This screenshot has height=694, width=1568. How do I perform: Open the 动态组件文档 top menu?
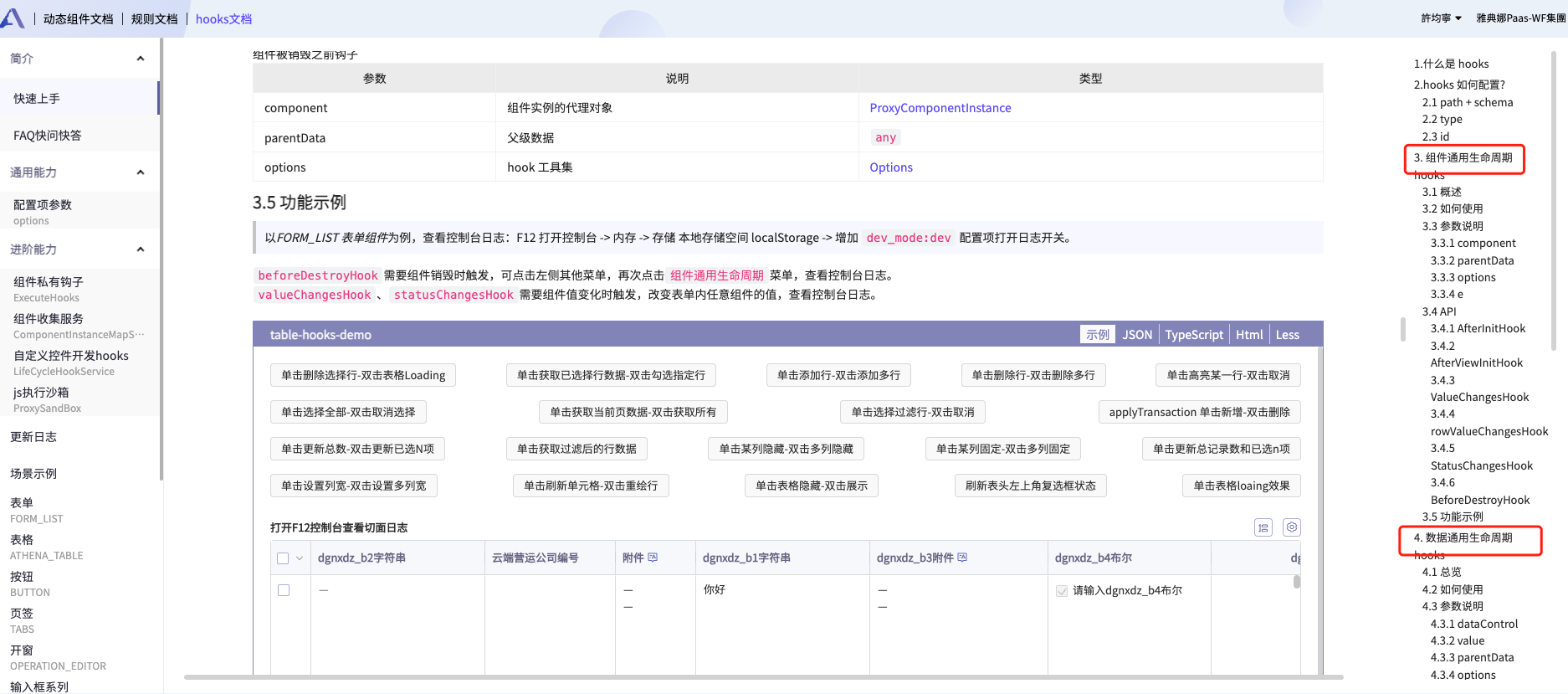click(79, 19)
